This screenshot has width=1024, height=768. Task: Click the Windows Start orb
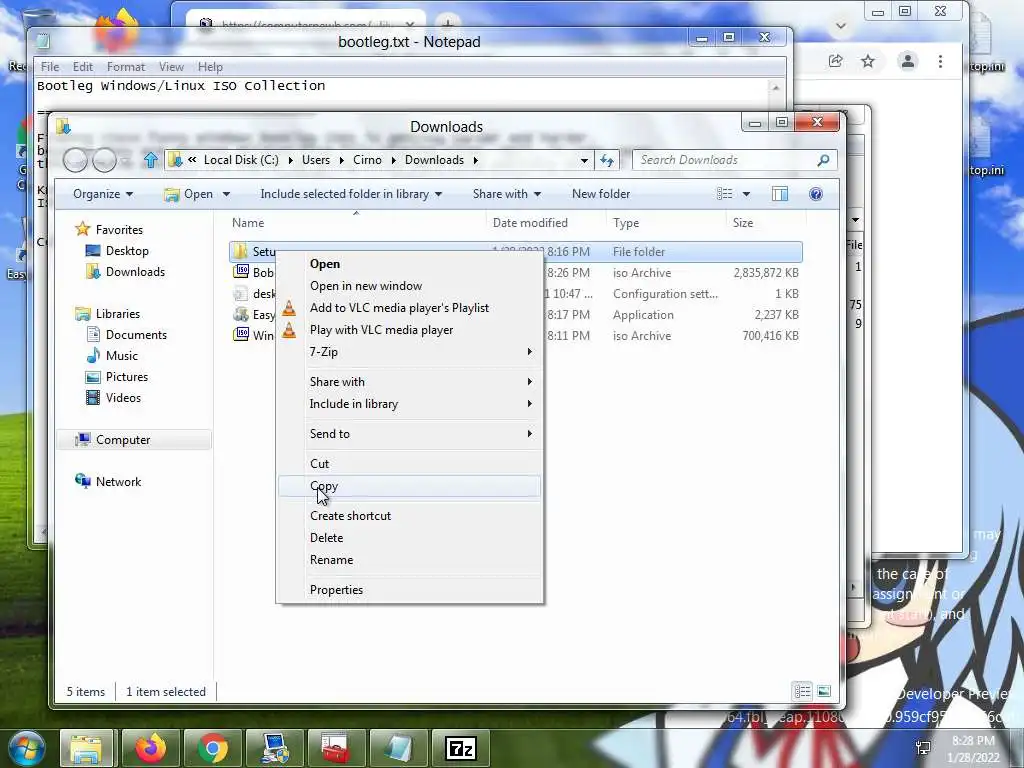(26, 748)
